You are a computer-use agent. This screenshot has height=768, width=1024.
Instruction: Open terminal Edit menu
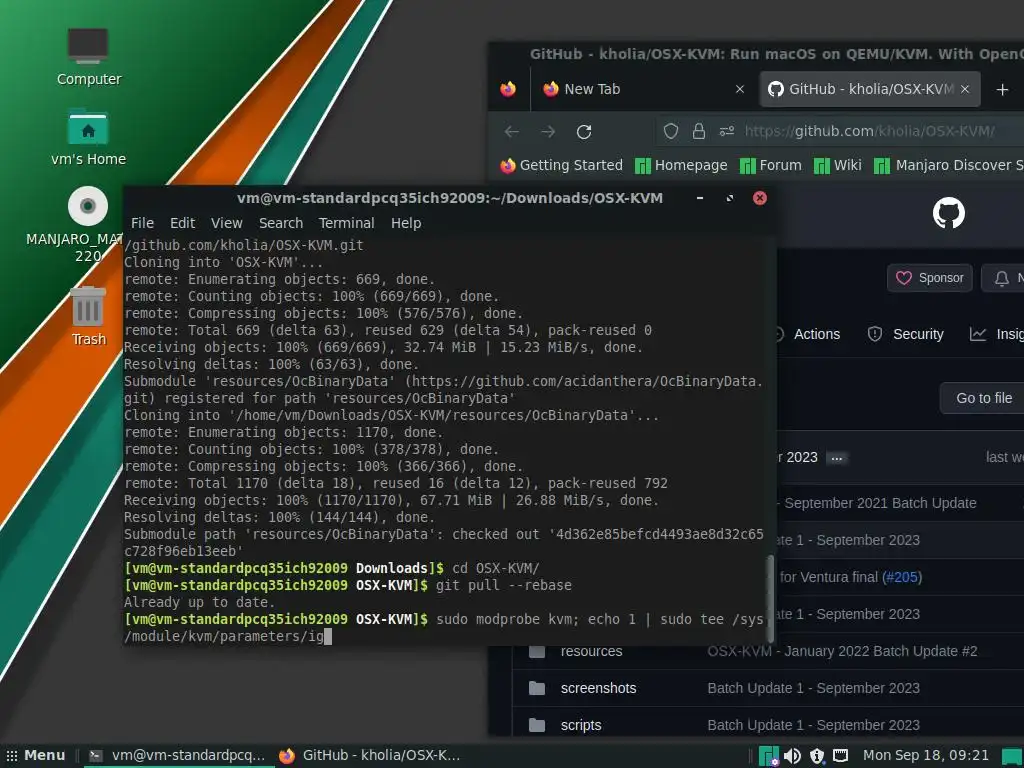(x=182, y=223)
